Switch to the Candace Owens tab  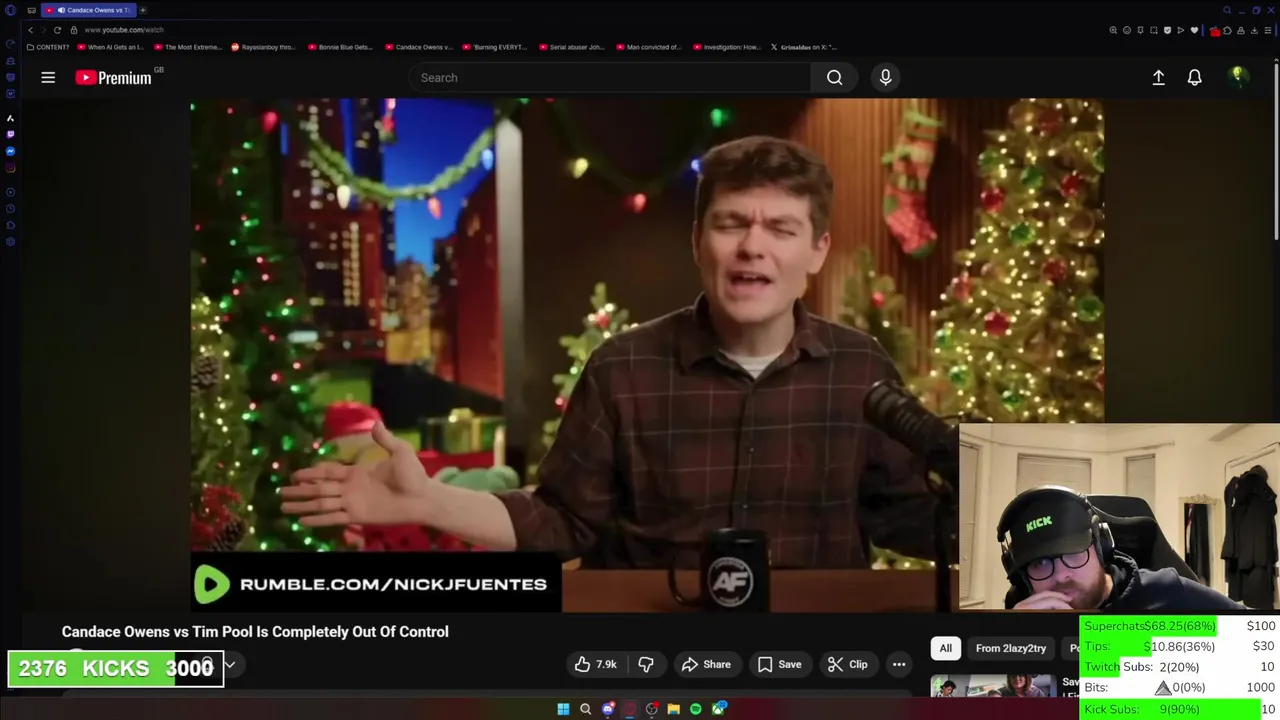(88, 10)
